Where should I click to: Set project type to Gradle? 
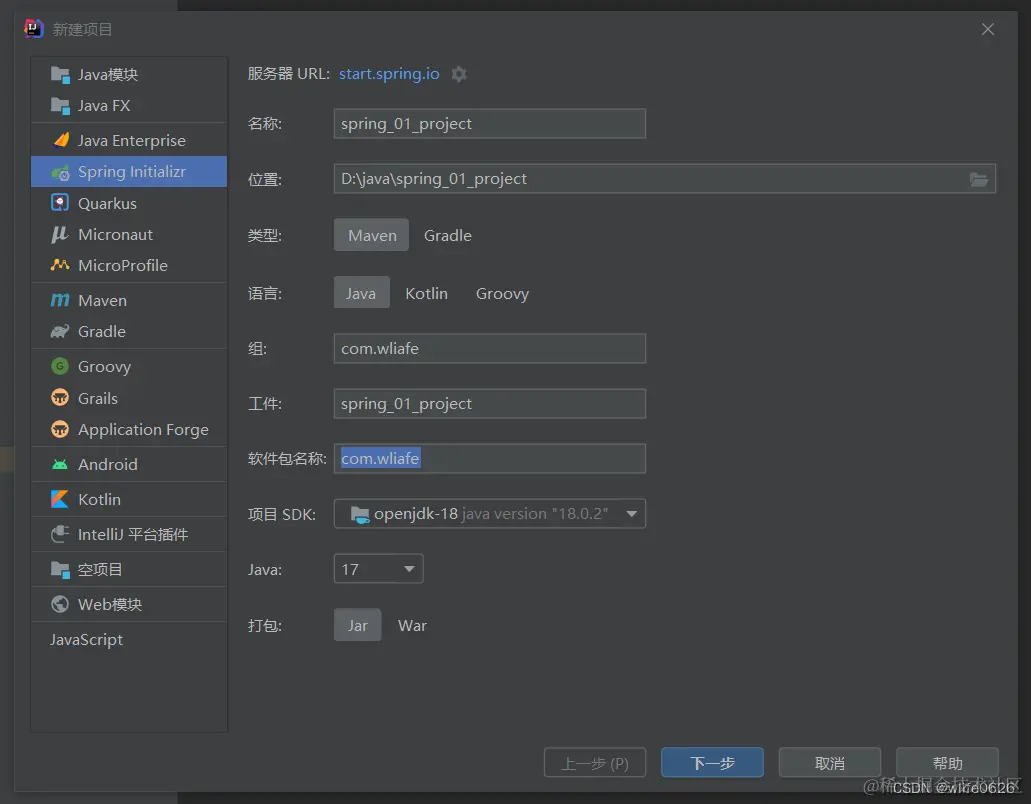point(448,235)
